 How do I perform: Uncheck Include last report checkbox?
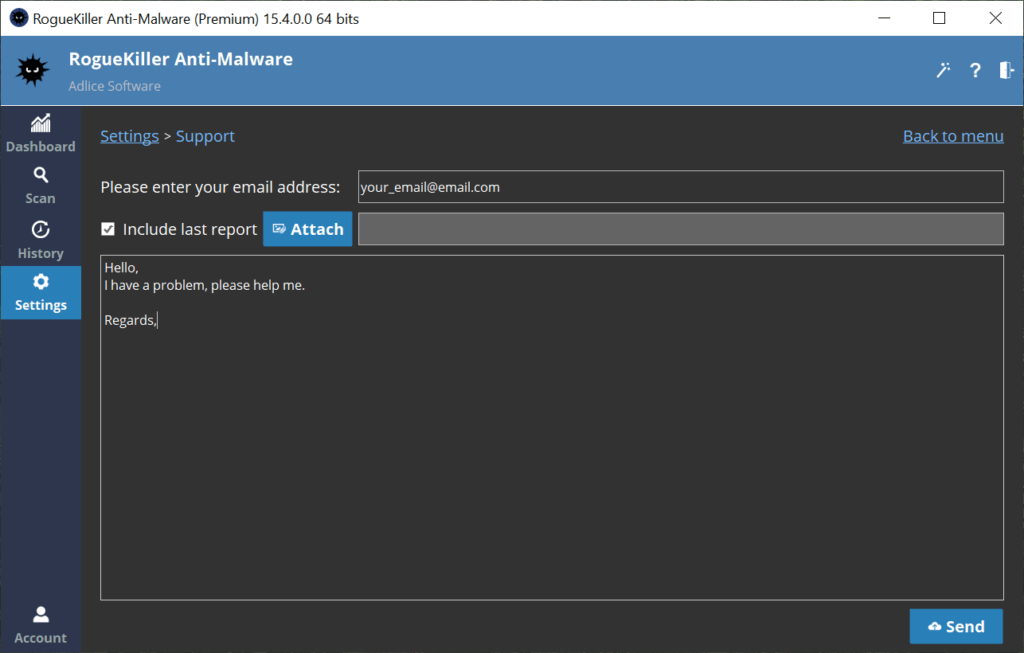pyautogui.click(x=108, y=229)
